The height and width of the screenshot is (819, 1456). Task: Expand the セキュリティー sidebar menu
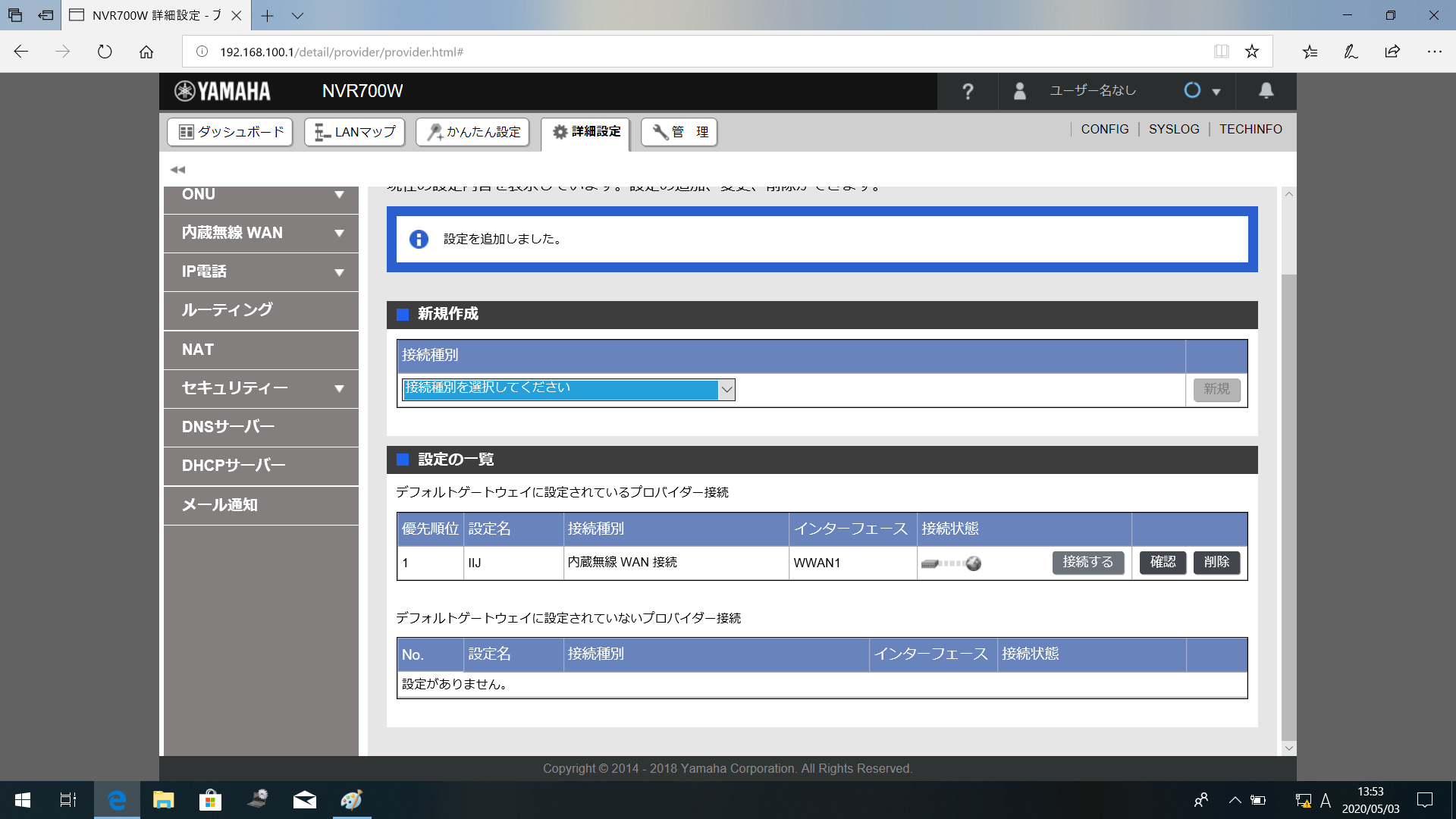pos(261,388)
